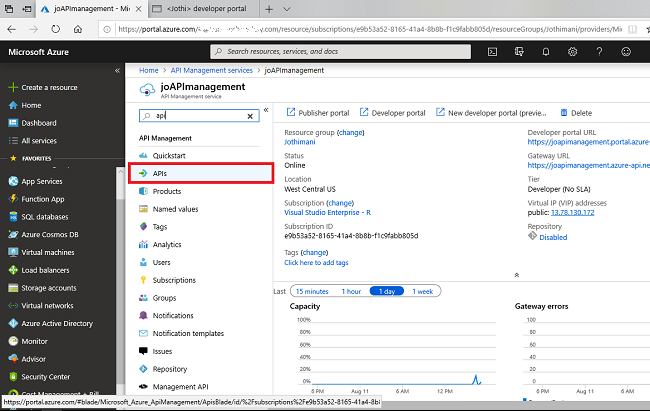Set time range to 1 hour

(x=351, y=292)
